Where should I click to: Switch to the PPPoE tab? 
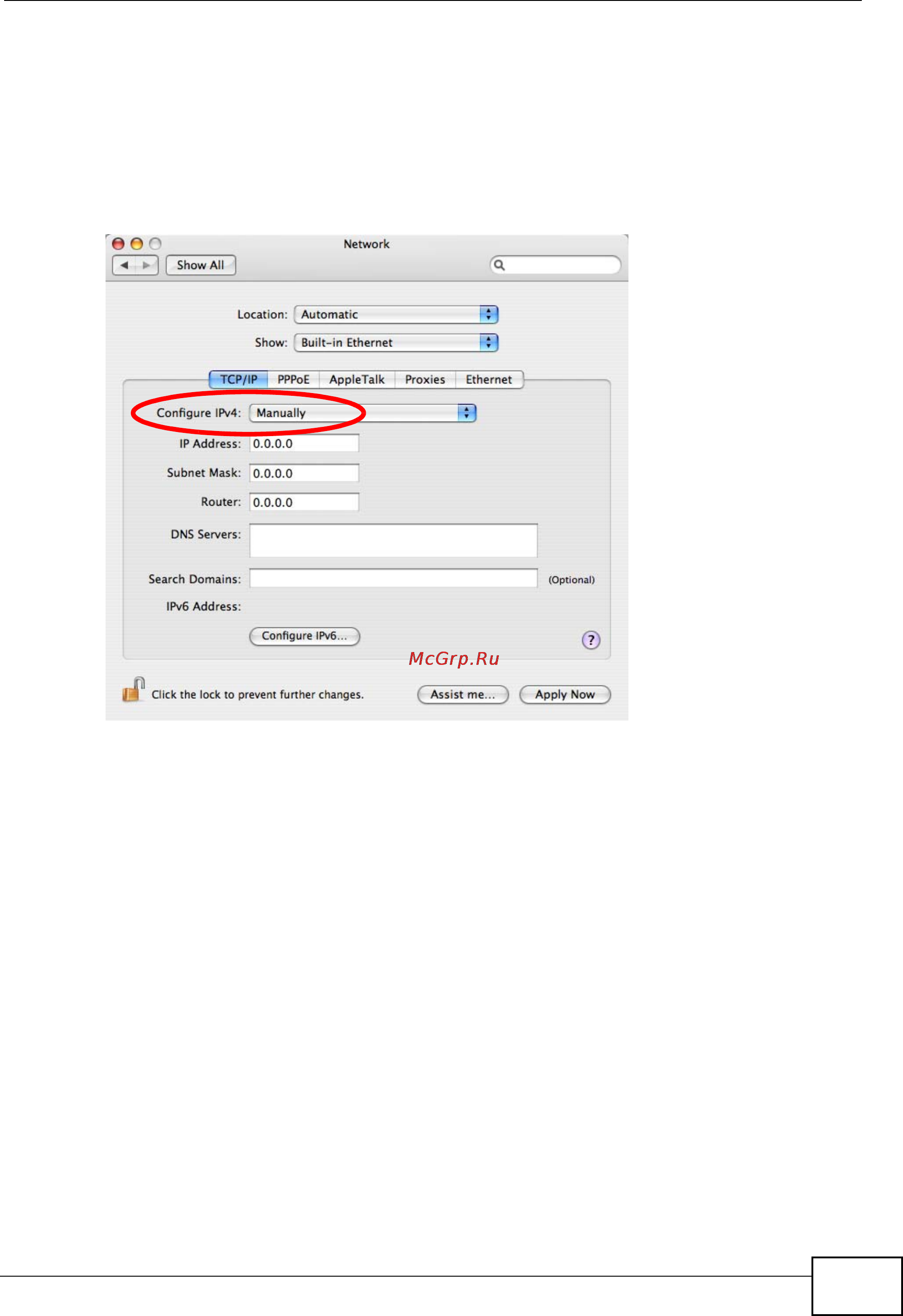[x=293, y=379]
